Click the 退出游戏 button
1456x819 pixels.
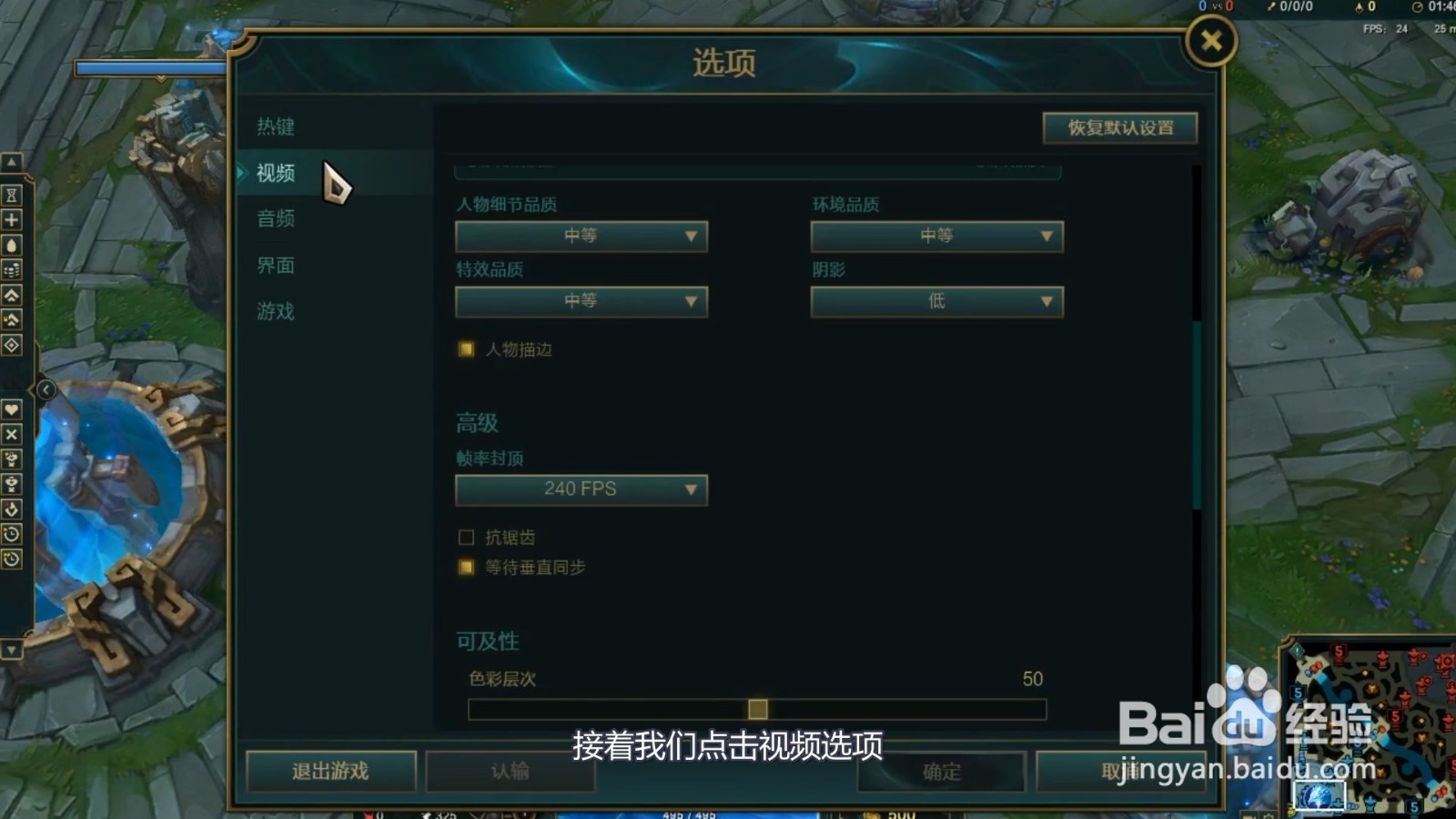(x=330, y=772)
